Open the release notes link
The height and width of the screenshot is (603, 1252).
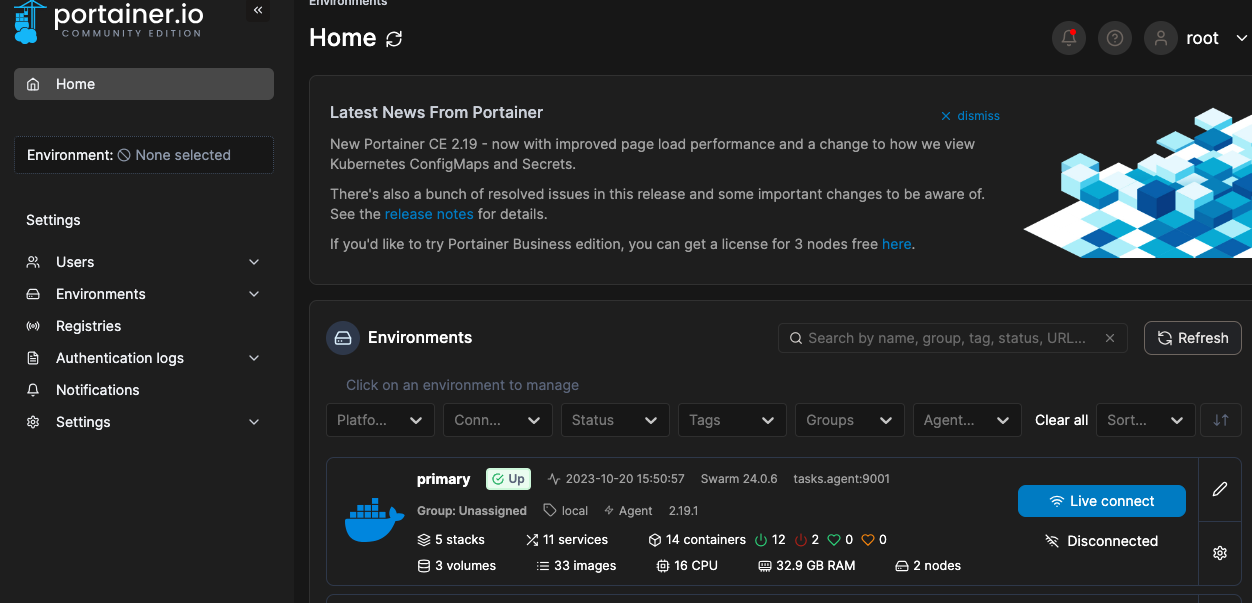[x=429, y=214]
